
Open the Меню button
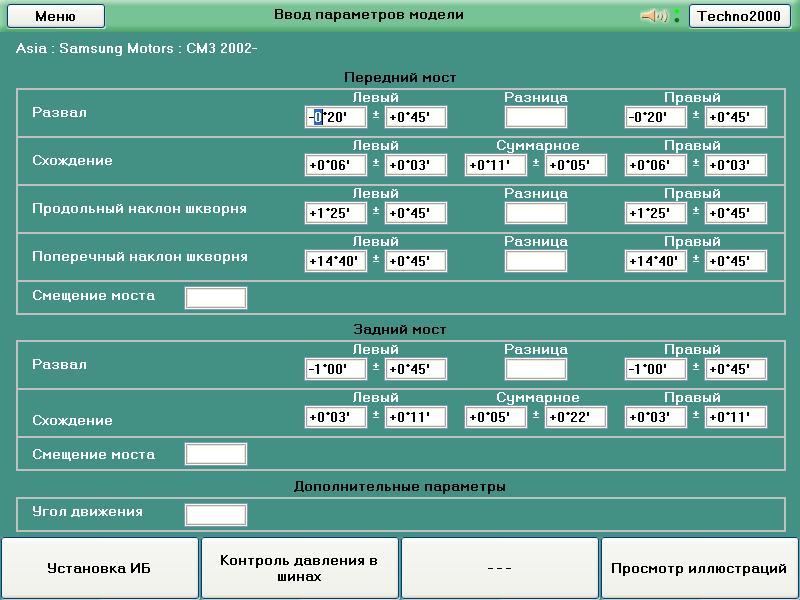(x=56, y=16)
